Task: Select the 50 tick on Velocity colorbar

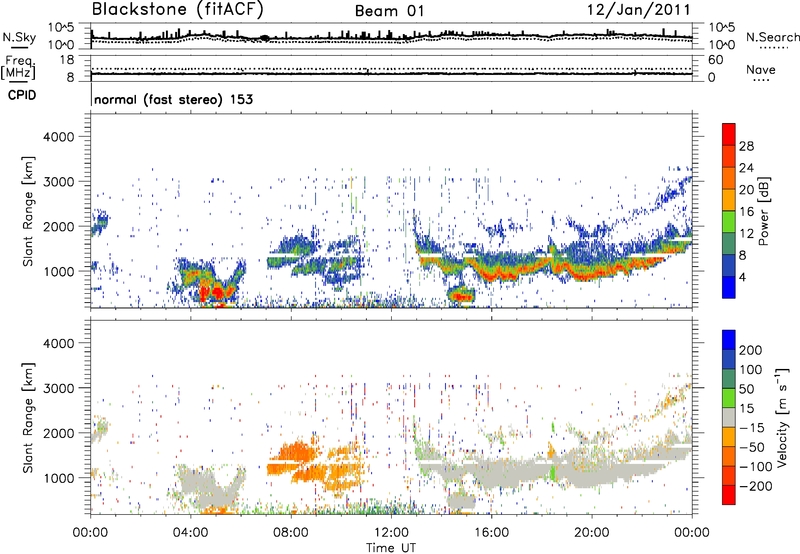Action: [x=746, y=389]
